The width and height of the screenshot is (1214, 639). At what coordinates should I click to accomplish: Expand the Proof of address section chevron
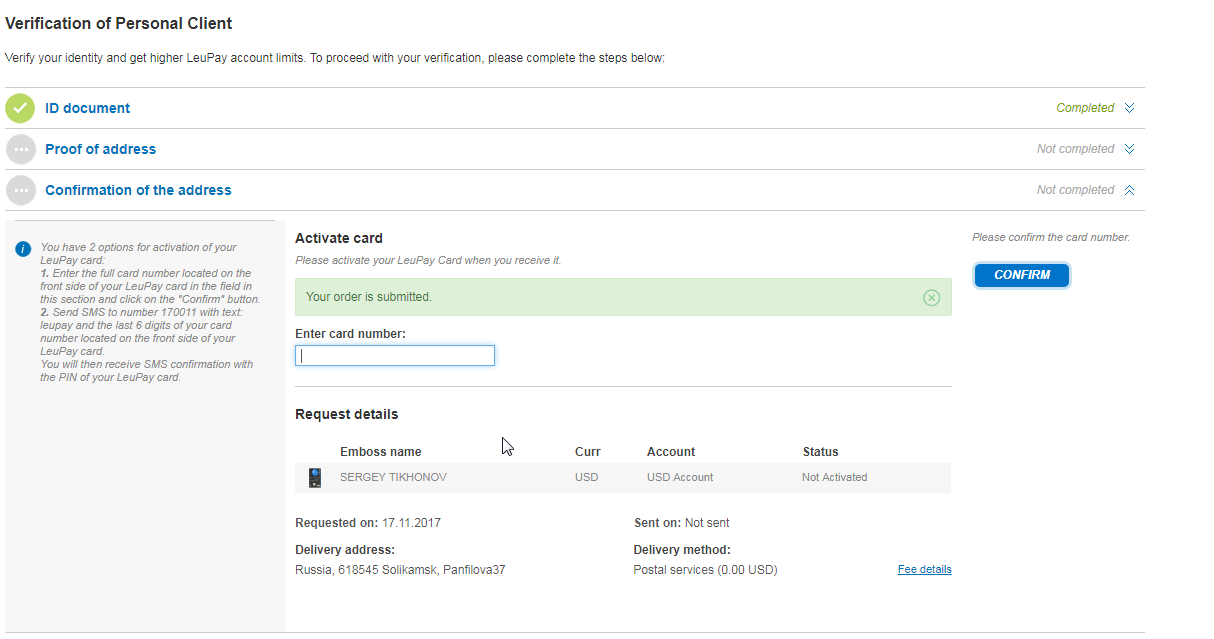pyautogui.click(x=1129, y=149)
